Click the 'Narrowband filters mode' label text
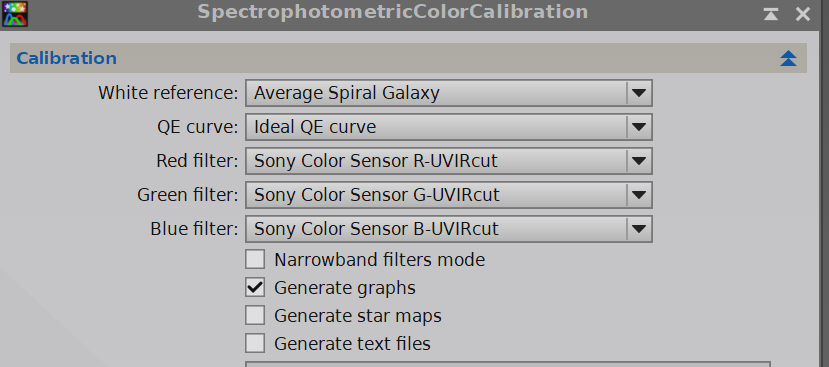The image size is (829, 367). [x=379, y=260]
